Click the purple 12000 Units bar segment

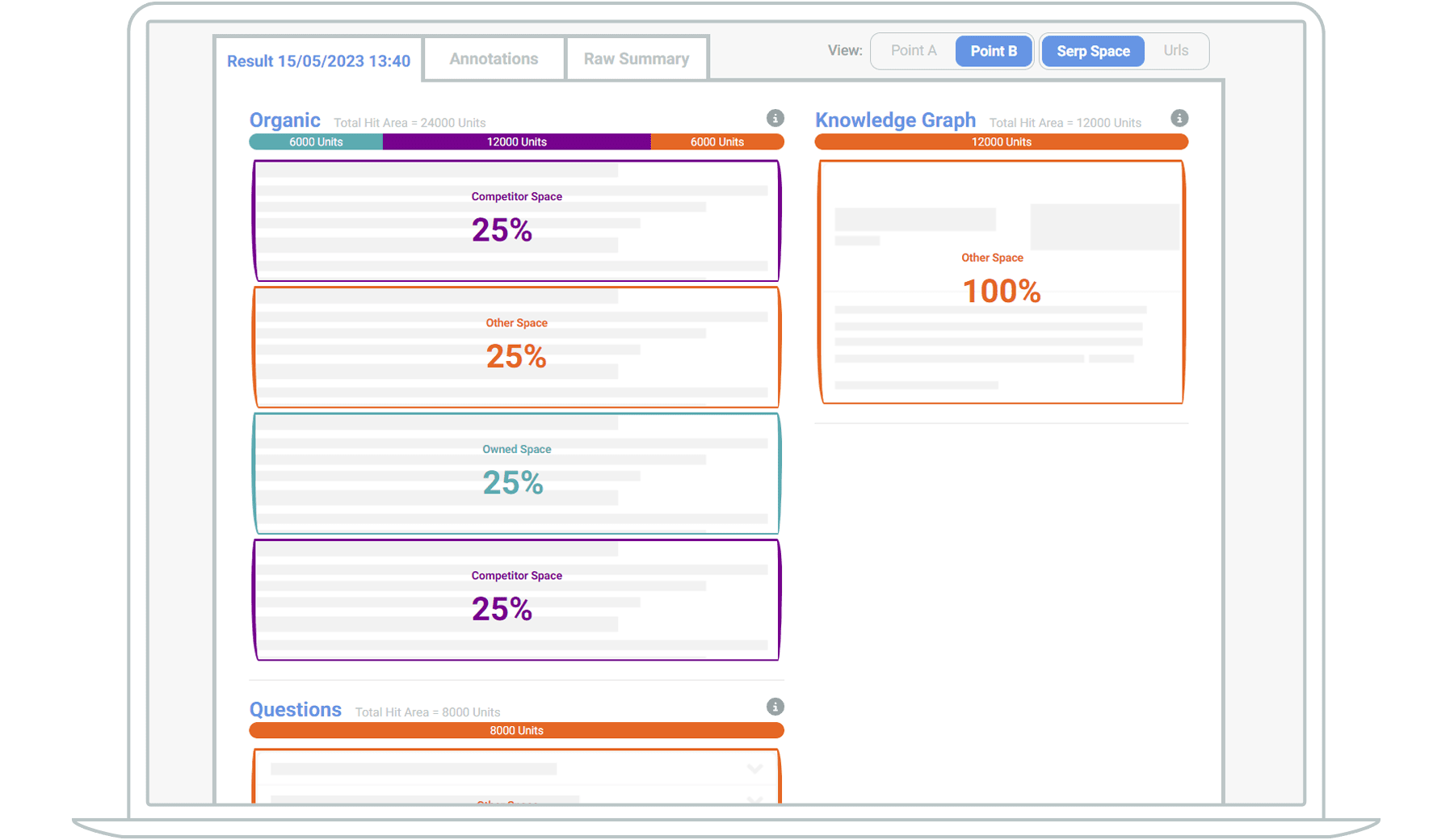click(x=517, y=142)
